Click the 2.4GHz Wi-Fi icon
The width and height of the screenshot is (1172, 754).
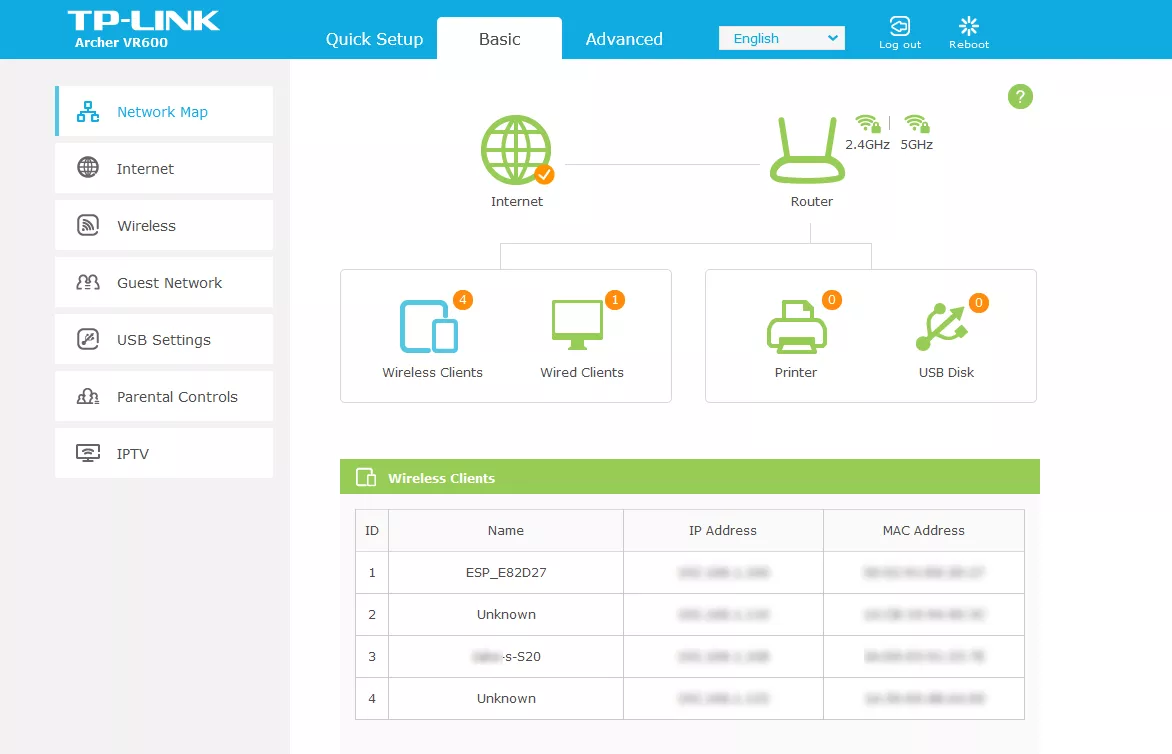click(868, 123)
